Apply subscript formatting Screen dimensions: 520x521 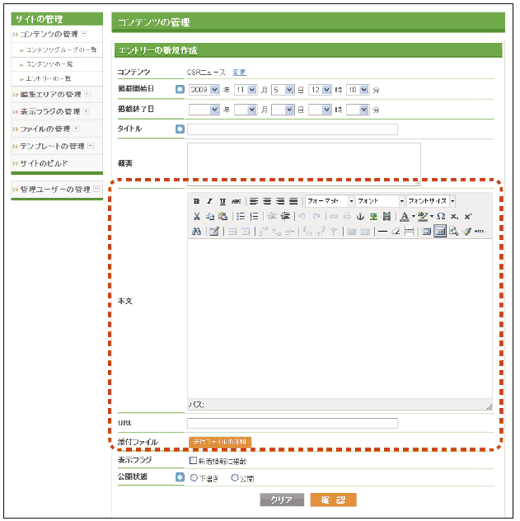pyautogui.click(x=454, y=216)
